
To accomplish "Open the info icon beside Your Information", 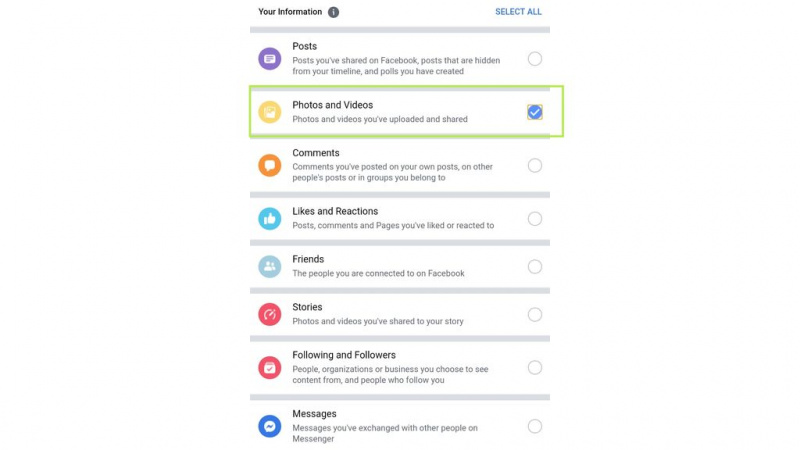I will pos(333,12).
